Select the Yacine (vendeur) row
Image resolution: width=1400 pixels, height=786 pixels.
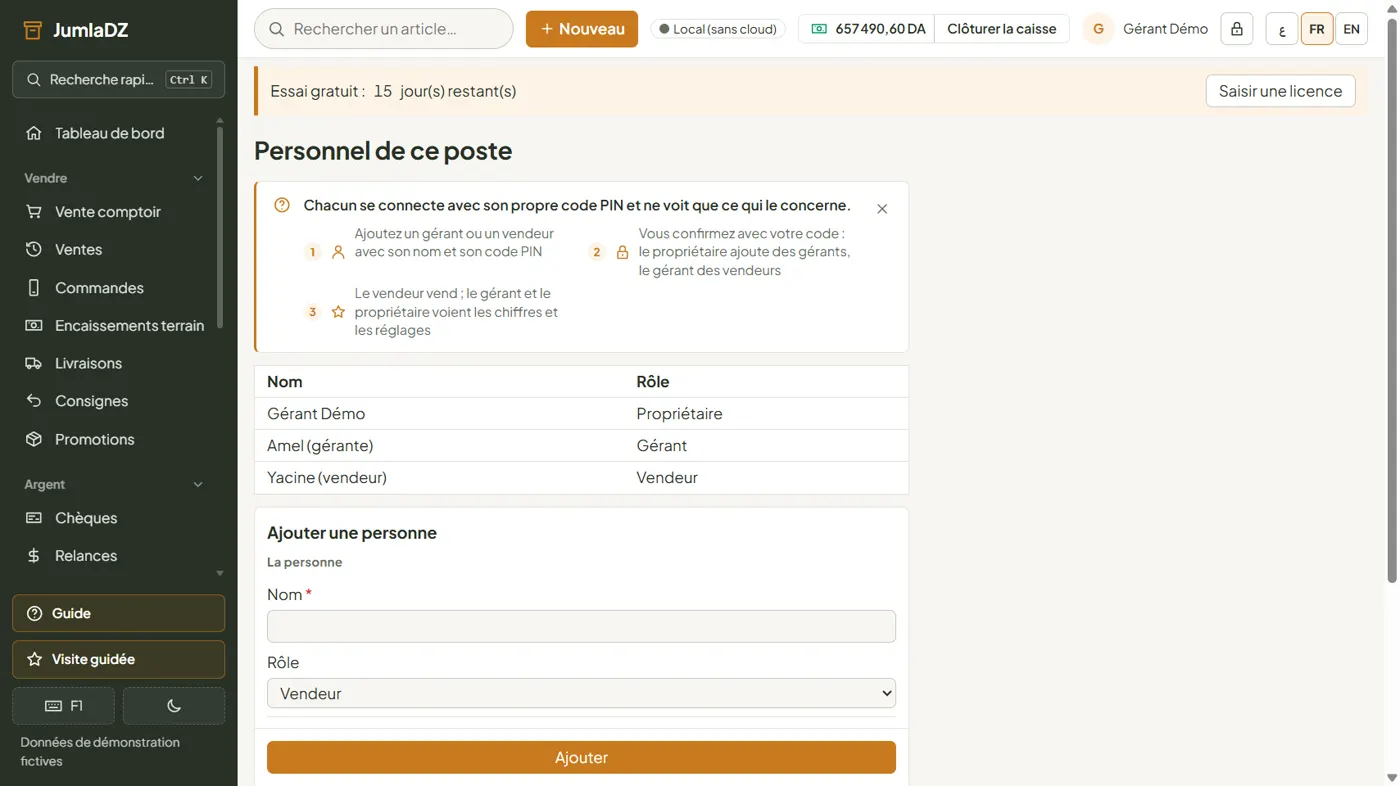click(581, 477)
